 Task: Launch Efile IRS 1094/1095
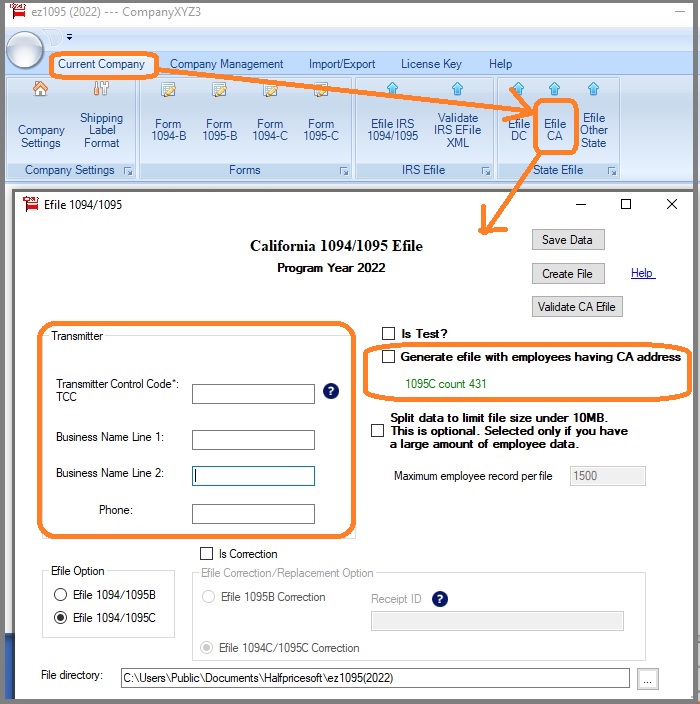[393, 118]
